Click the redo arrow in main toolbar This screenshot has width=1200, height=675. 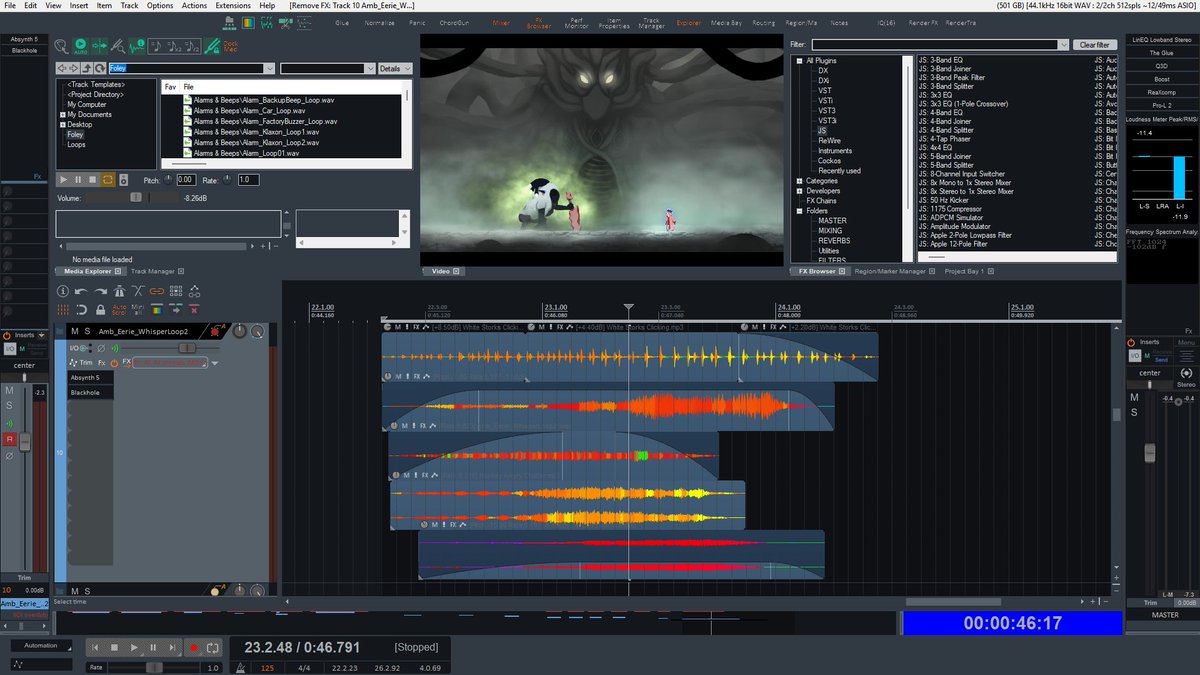coord(101,291)
